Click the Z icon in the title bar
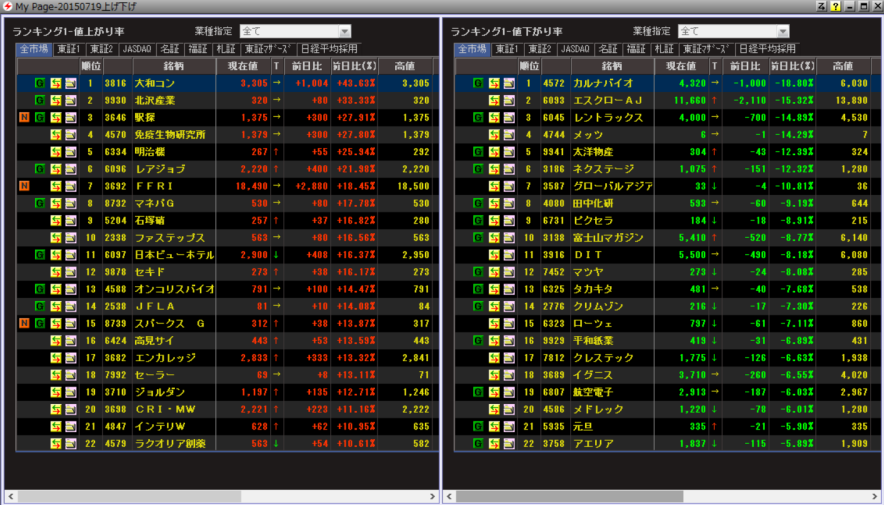 [821, 6]
